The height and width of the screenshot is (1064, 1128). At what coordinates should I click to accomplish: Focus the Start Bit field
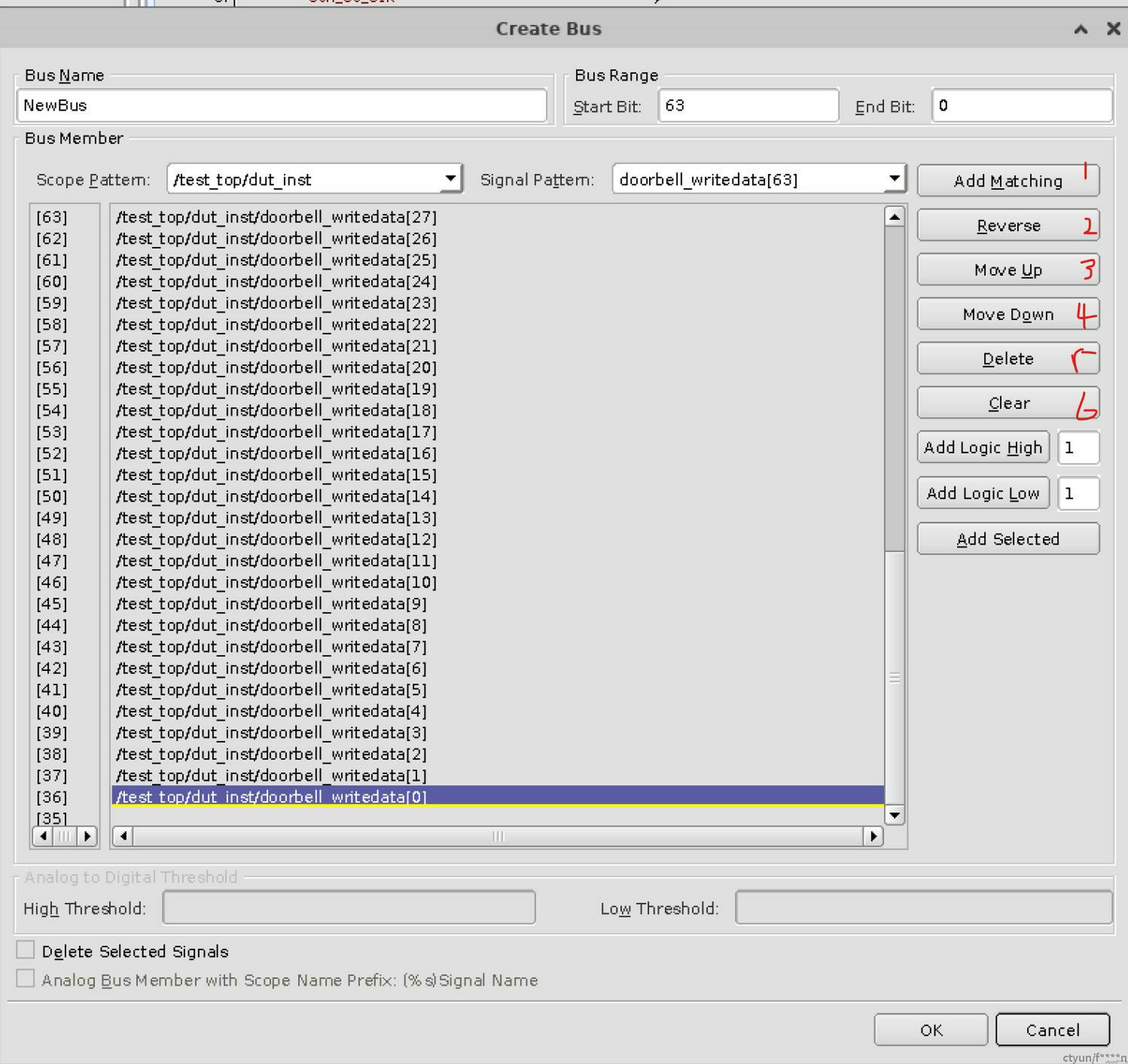pyautogui.click(x=748, y=105)
